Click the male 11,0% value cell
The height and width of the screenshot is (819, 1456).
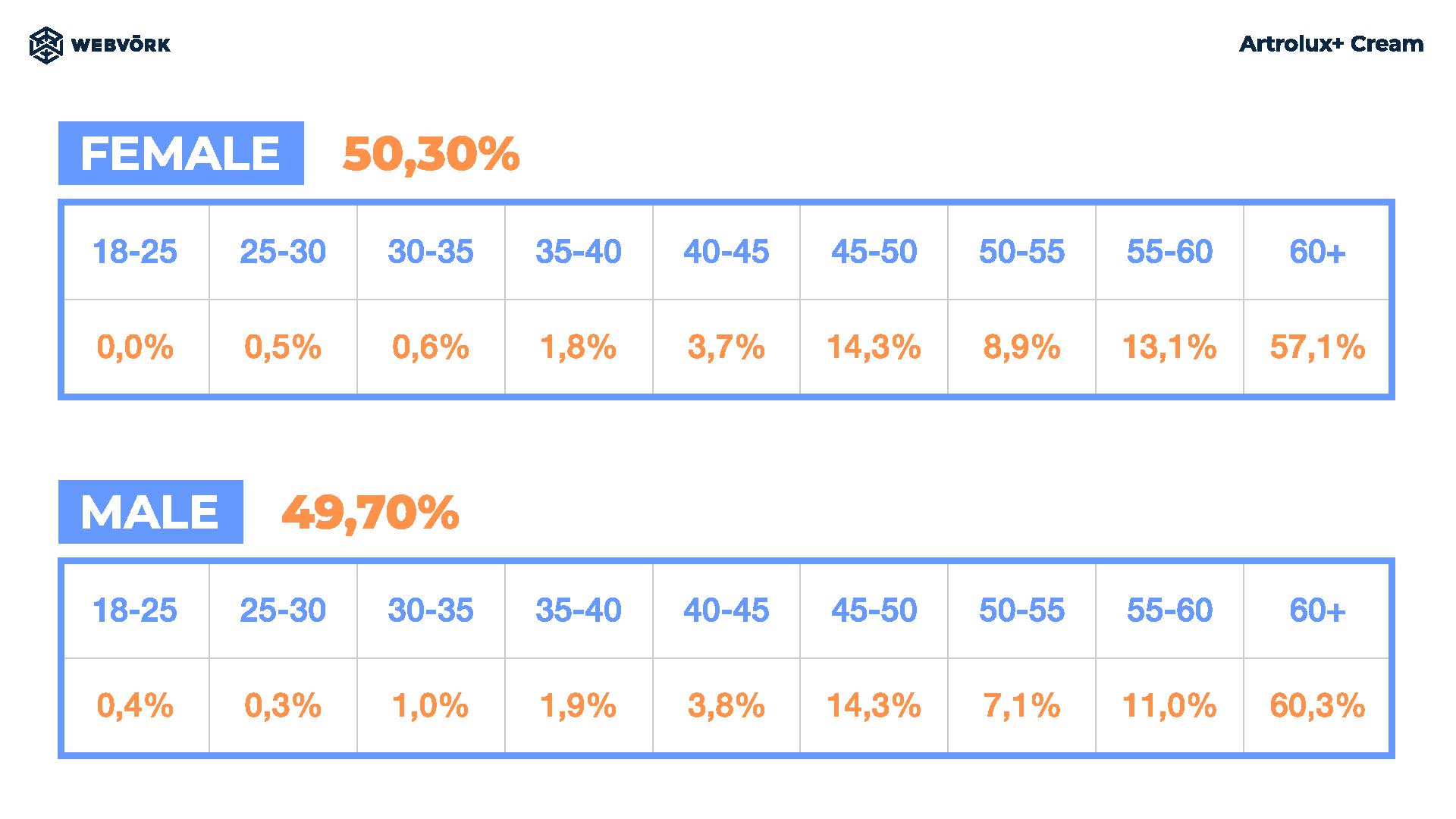[x=1169, y=706]
